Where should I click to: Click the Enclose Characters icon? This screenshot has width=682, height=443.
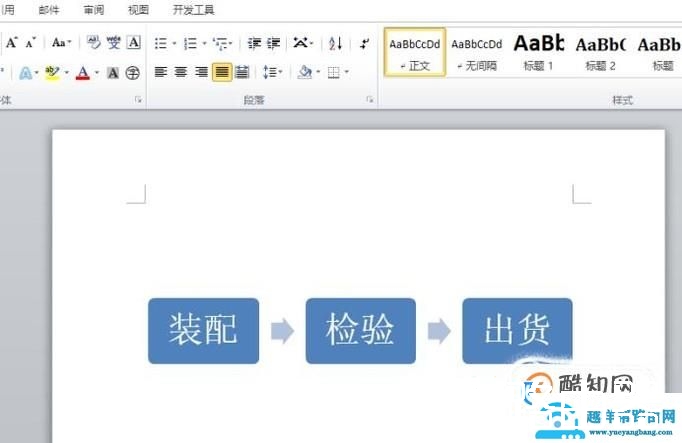[x=133, y=73]
